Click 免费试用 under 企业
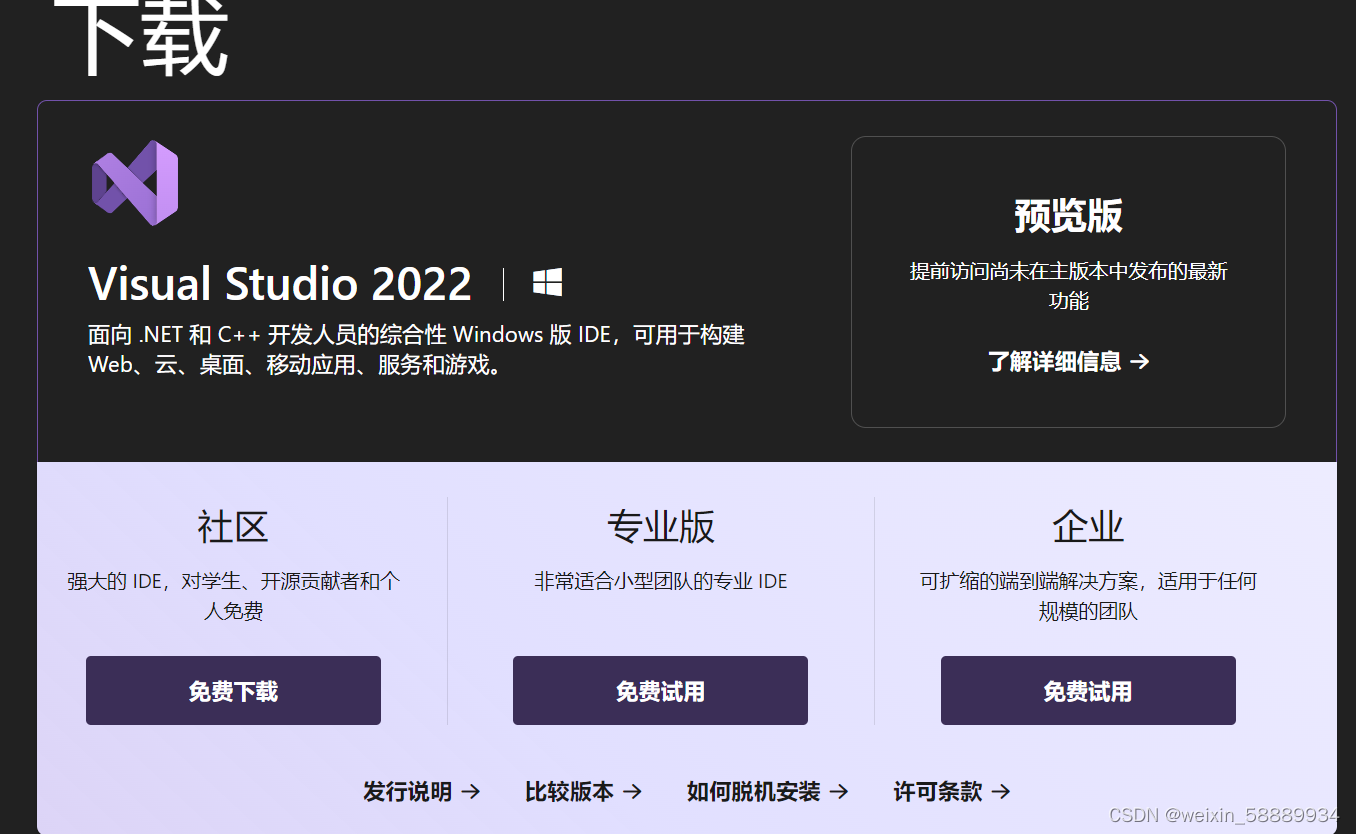Image resolution: width=1356 pixels, height=834 pixels. point(1088,690)
